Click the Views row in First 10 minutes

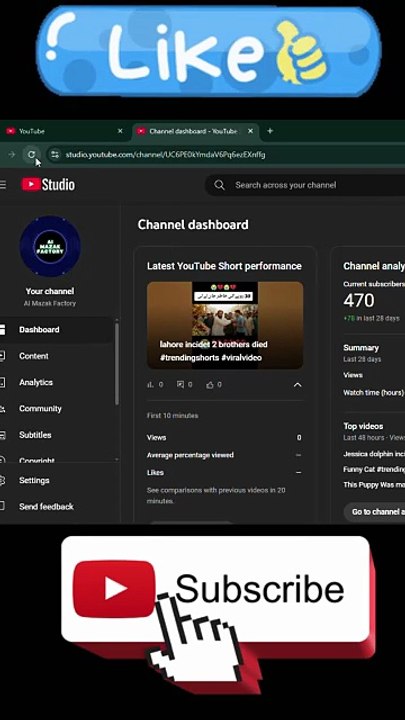225,438
